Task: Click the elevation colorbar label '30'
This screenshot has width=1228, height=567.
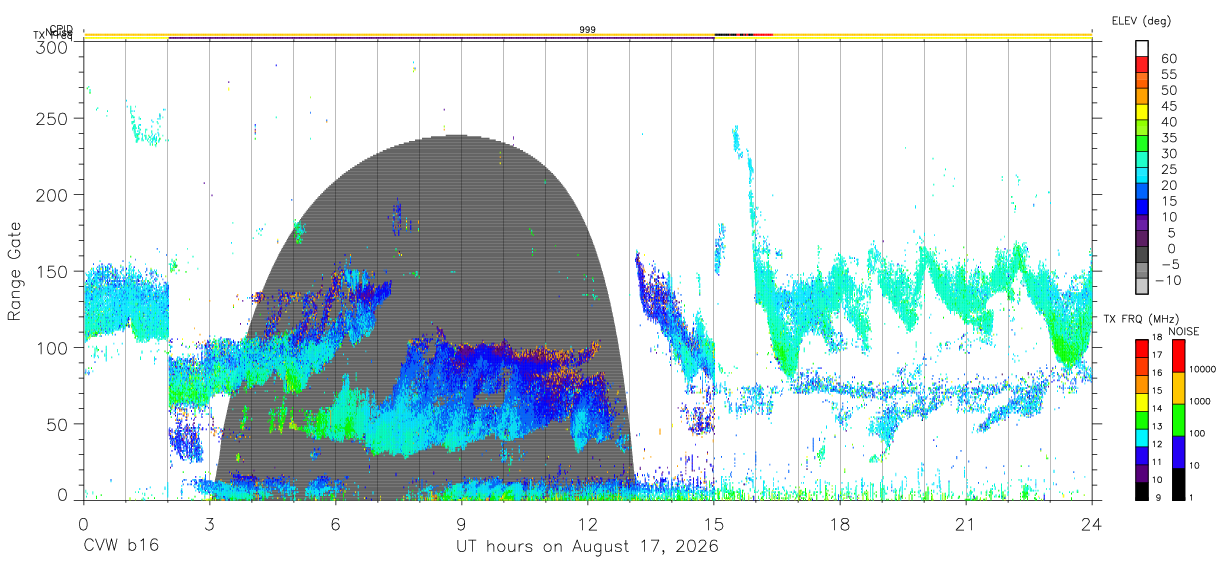Action: (1168, 153)
